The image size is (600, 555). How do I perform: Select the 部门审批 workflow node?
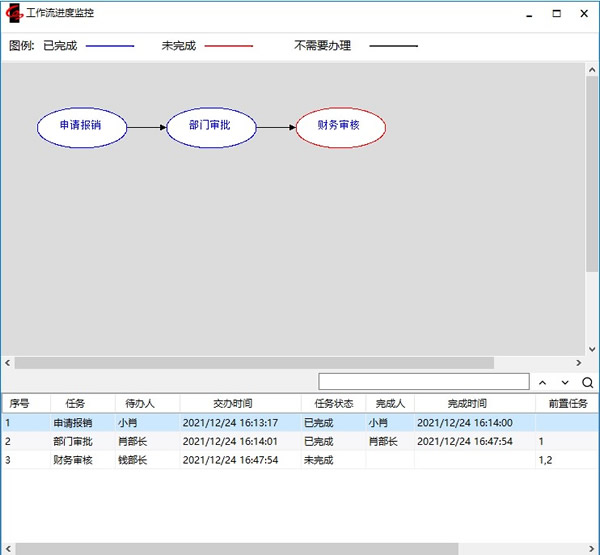[x=211, y=127]
